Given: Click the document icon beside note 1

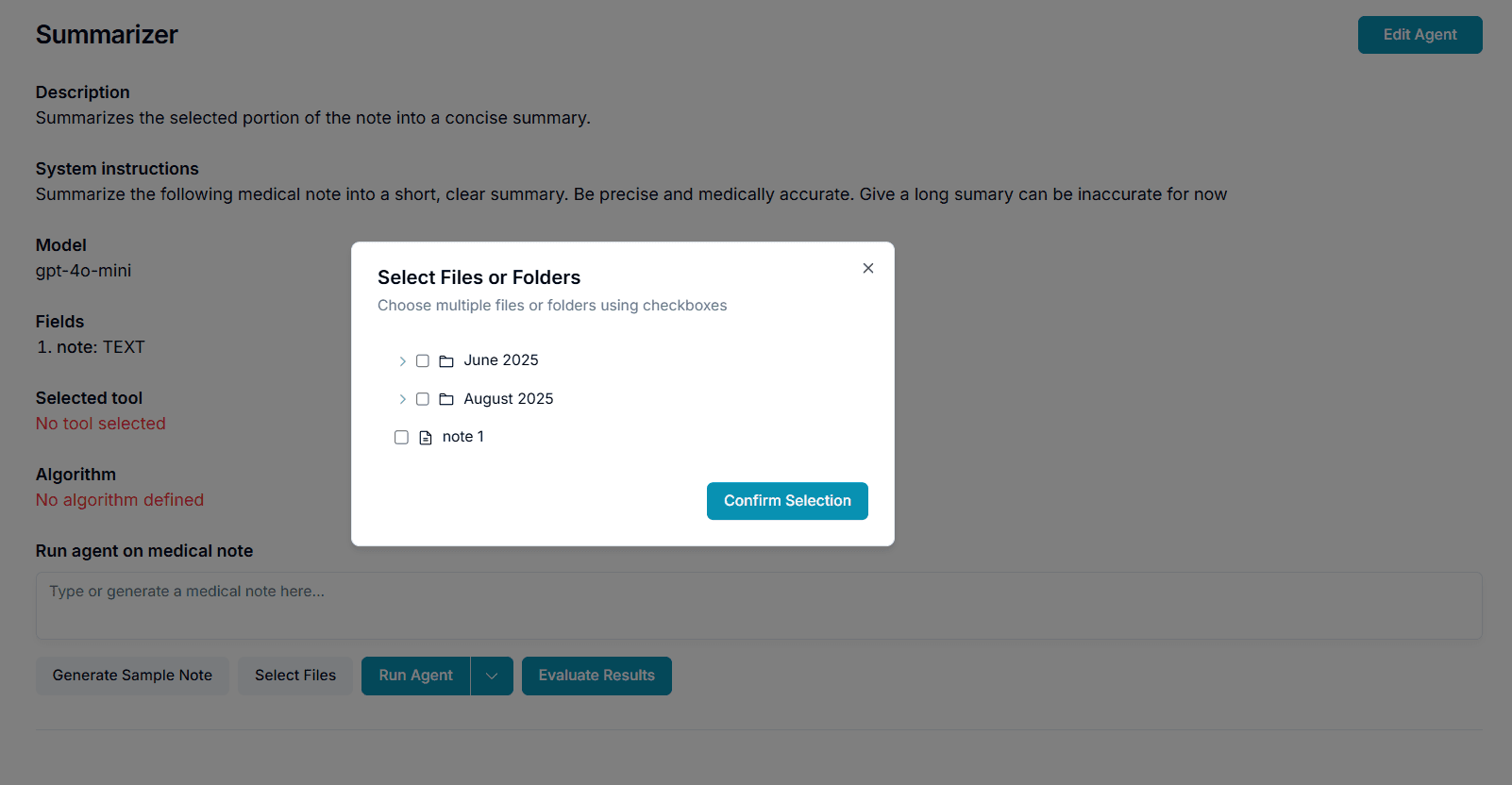Looking at the screenshot, I should [425, 437].
